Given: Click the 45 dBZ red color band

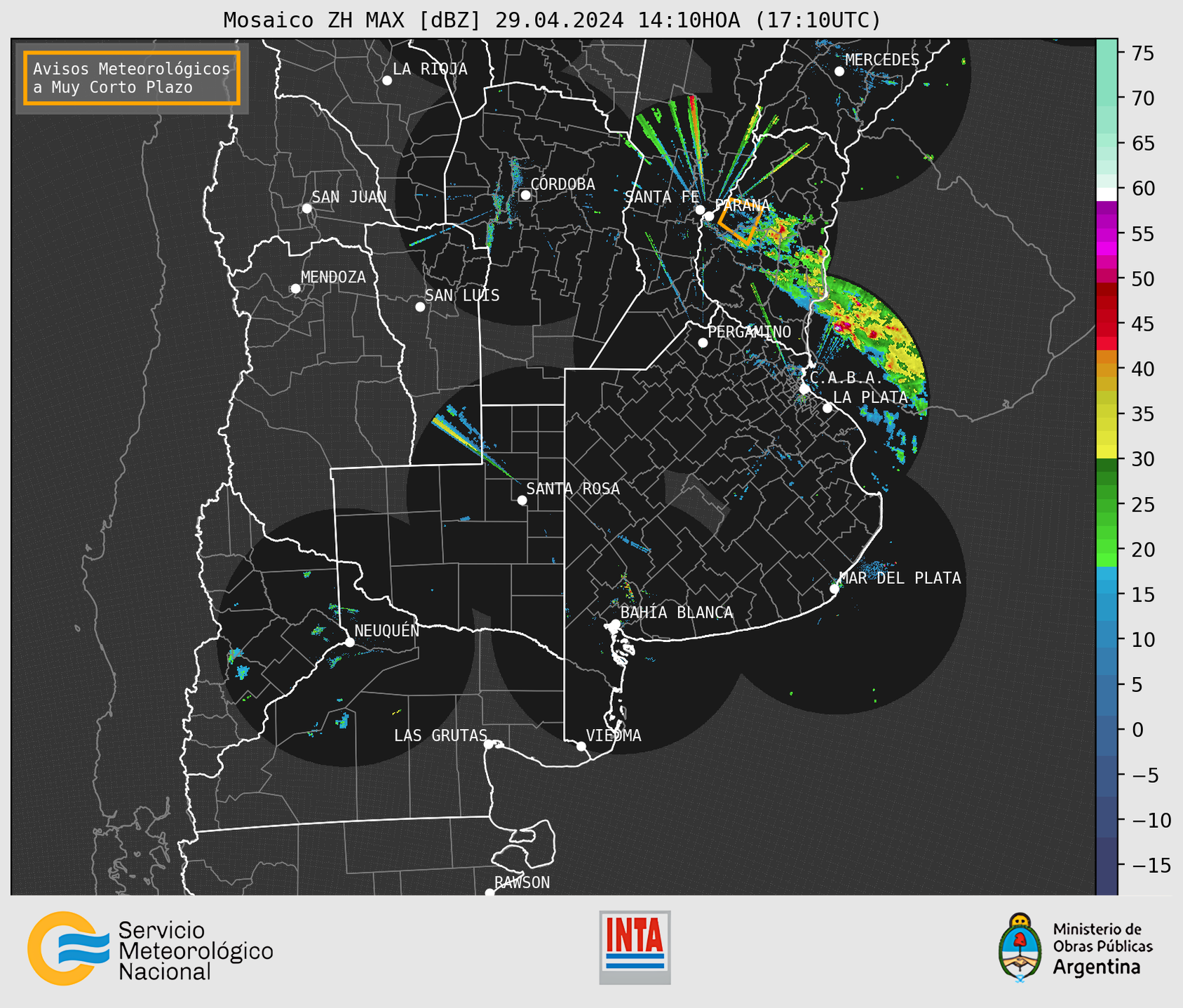Looking at the screenshot, I should (1107, 324).
